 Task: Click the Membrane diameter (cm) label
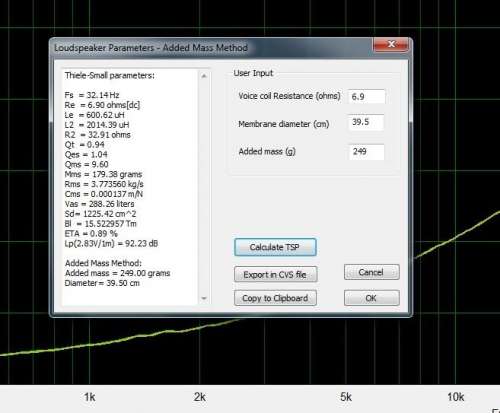coord(284,124)
